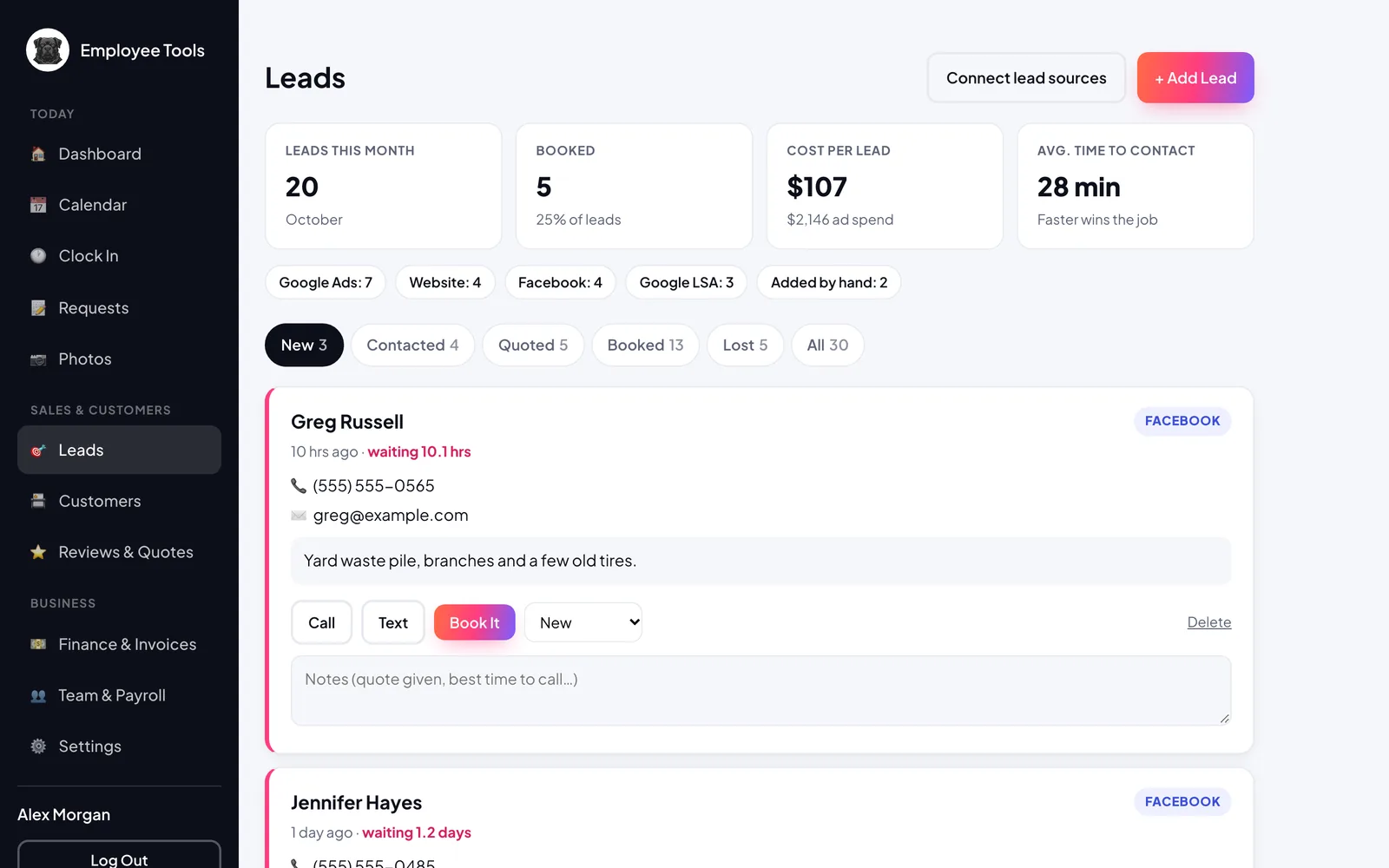Click the Clock In clock icon
The height and width of the screenshot is (868, 1389).
[38, 256]
